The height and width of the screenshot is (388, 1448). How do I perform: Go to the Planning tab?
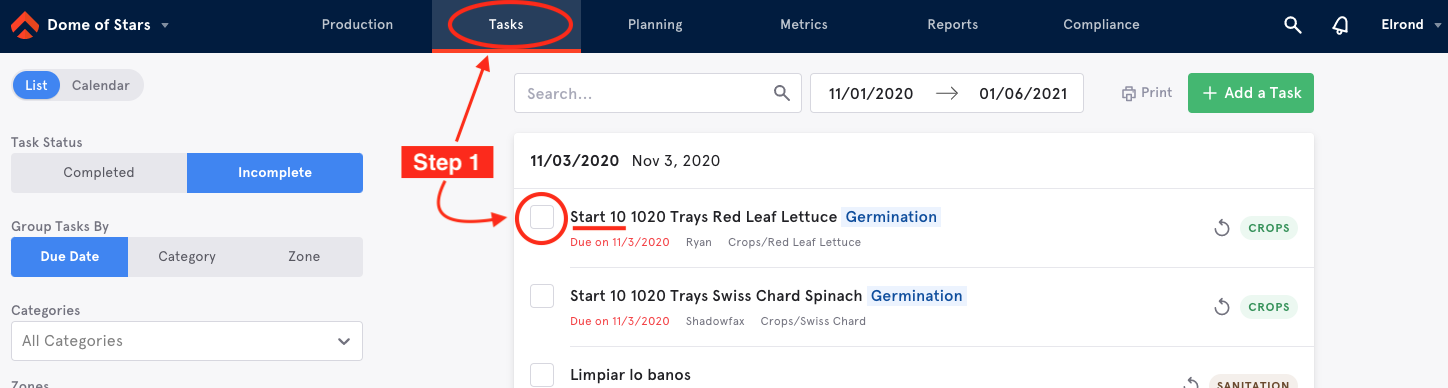655,25
